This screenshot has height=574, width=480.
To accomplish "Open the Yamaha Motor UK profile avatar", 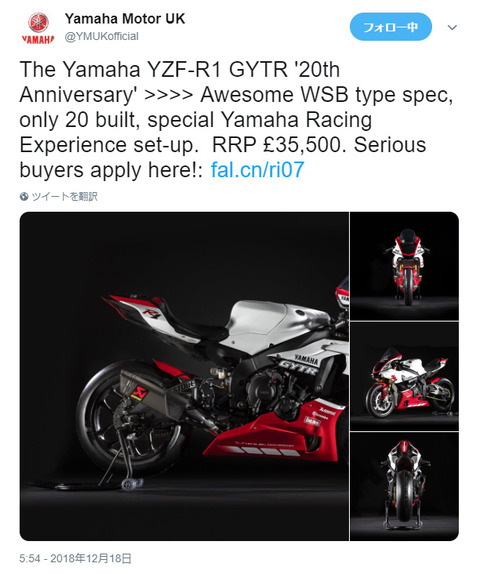I will coord(38,27).
